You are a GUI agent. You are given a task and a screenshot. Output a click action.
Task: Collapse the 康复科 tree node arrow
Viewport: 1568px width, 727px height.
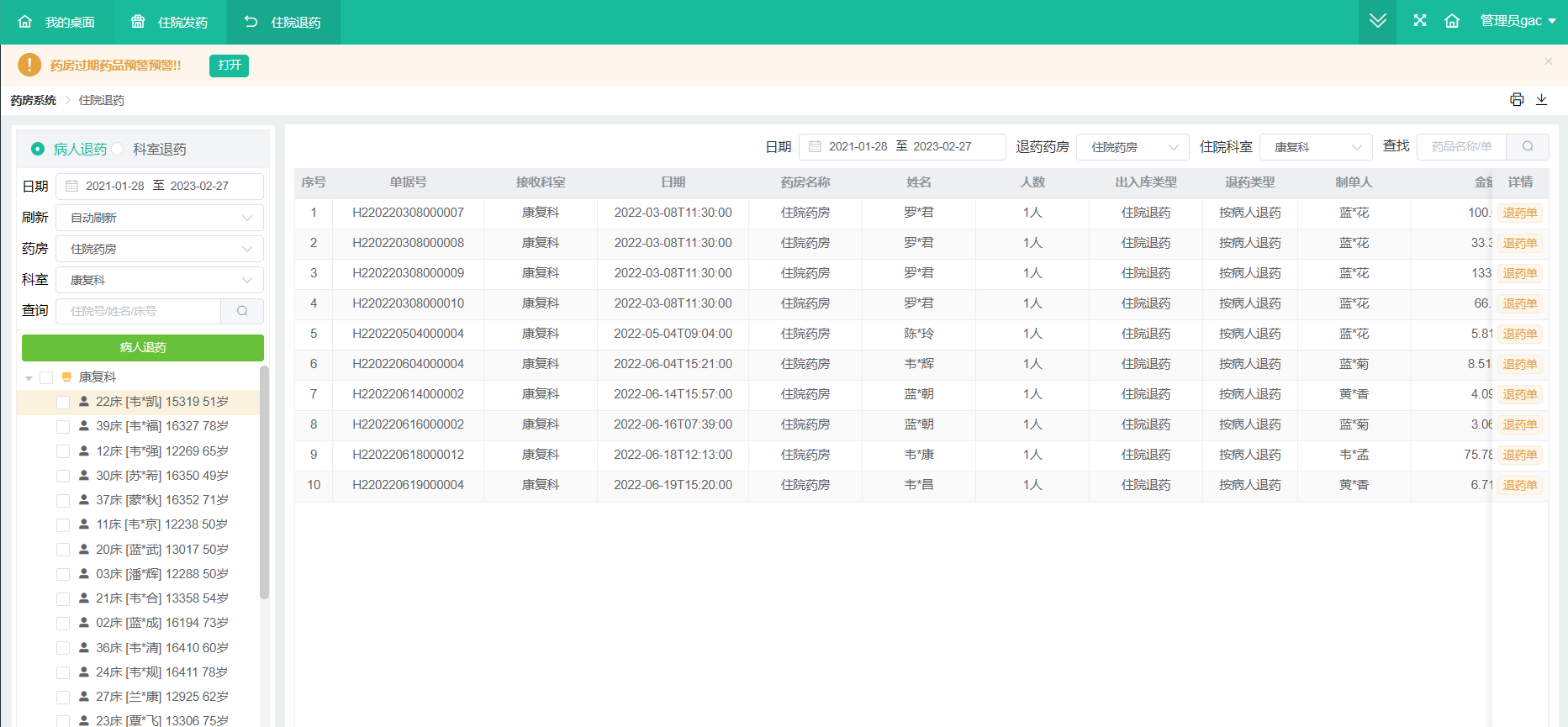[x=29, y=378]
